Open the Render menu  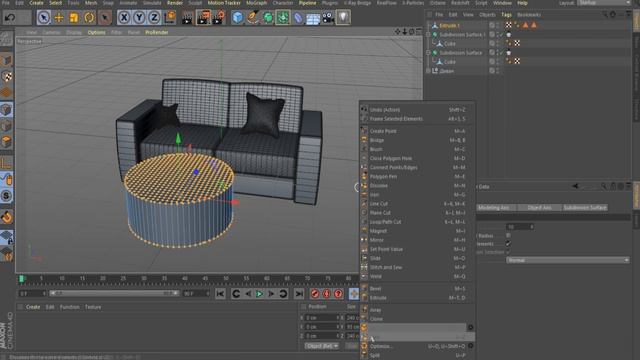pyautogui.click(x=175, y=3)
